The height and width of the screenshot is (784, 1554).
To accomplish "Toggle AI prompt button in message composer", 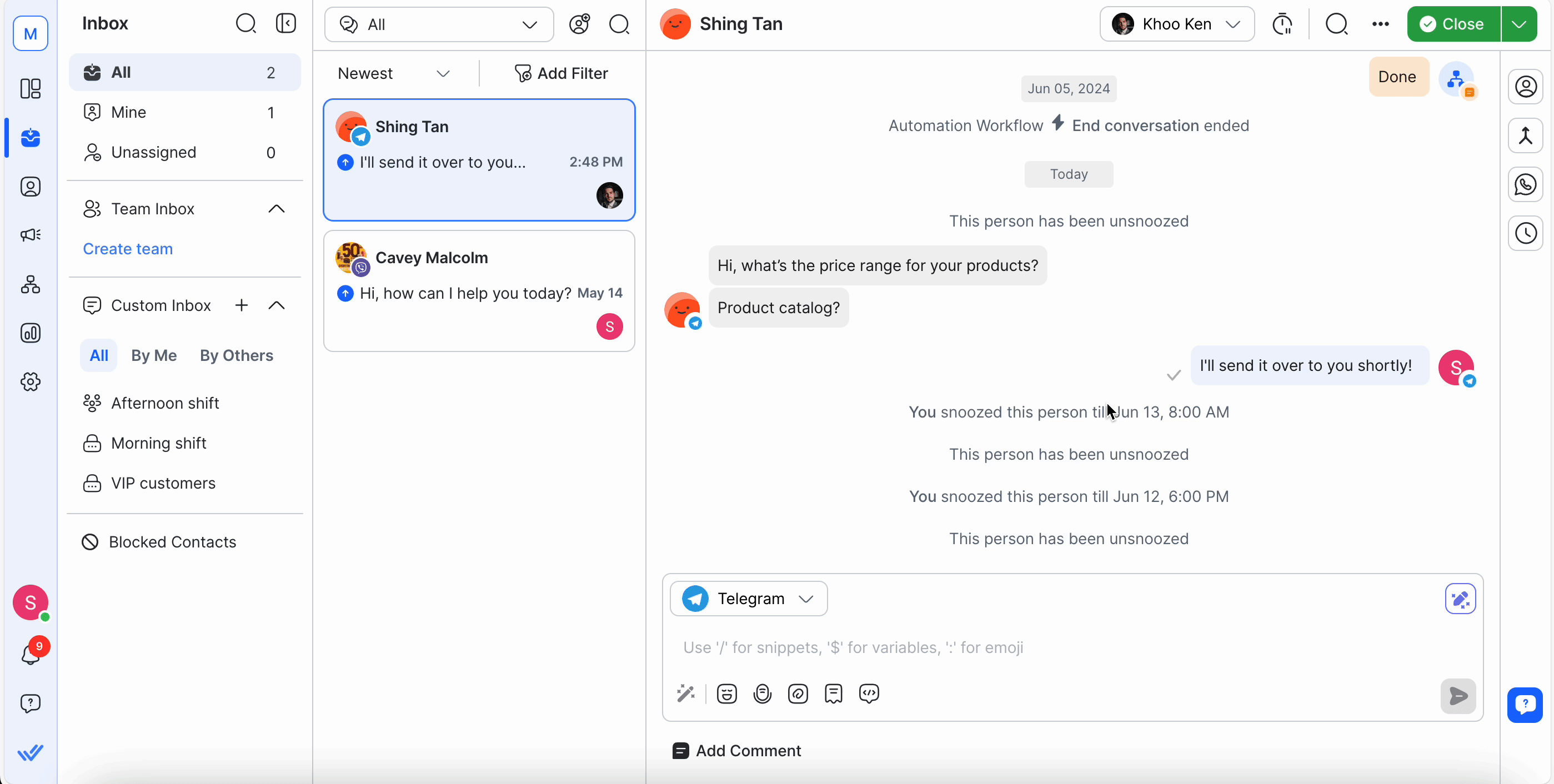I will coord(1460,599).
